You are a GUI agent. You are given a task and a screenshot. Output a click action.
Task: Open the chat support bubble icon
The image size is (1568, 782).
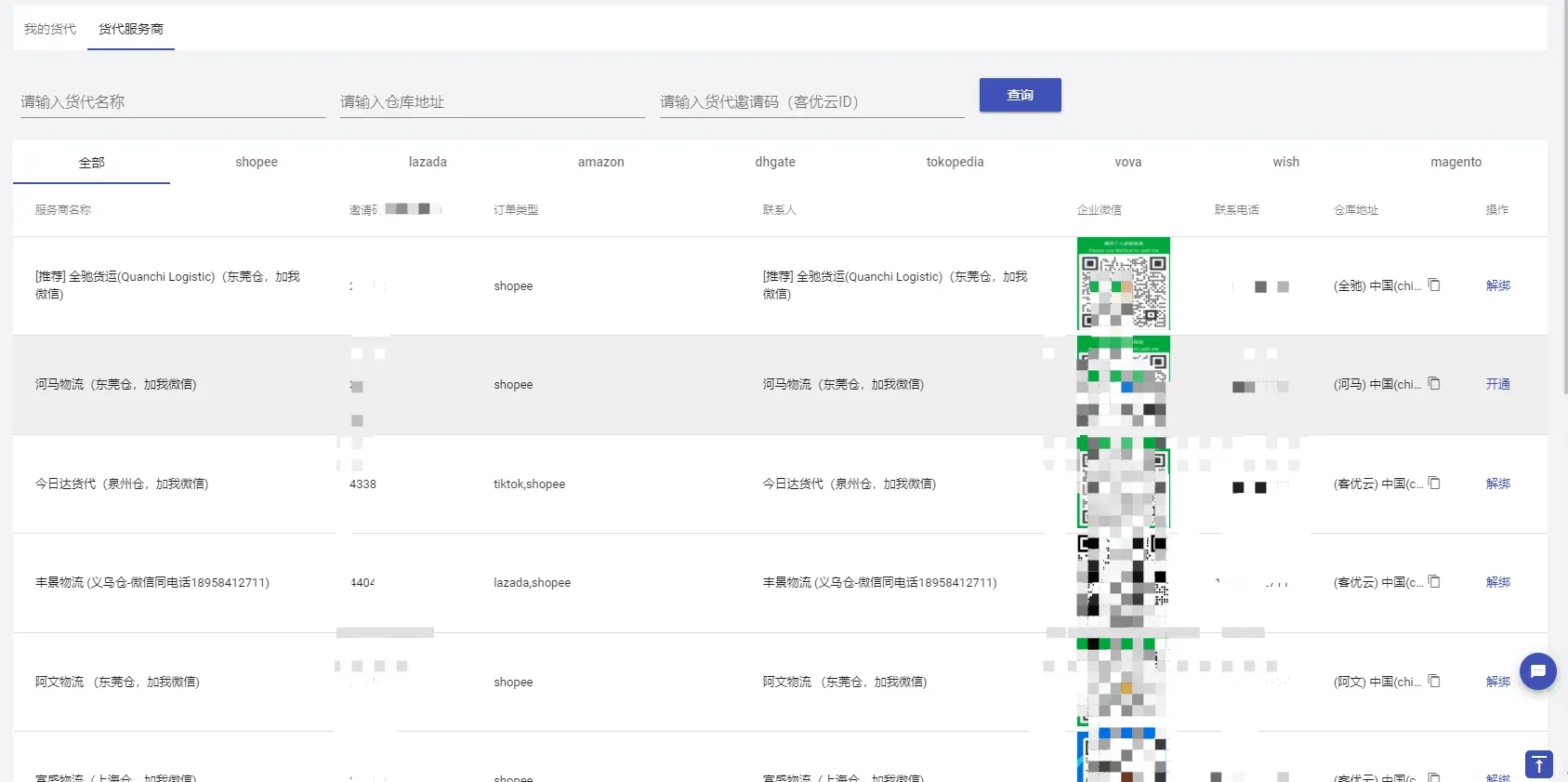pos(1537,670)
